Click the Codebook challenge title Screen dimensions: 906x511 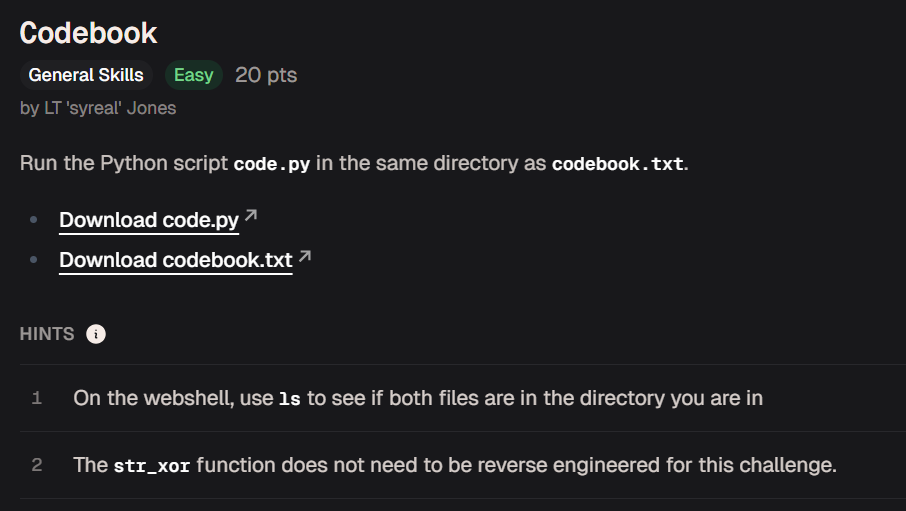(x=88, y=33)
